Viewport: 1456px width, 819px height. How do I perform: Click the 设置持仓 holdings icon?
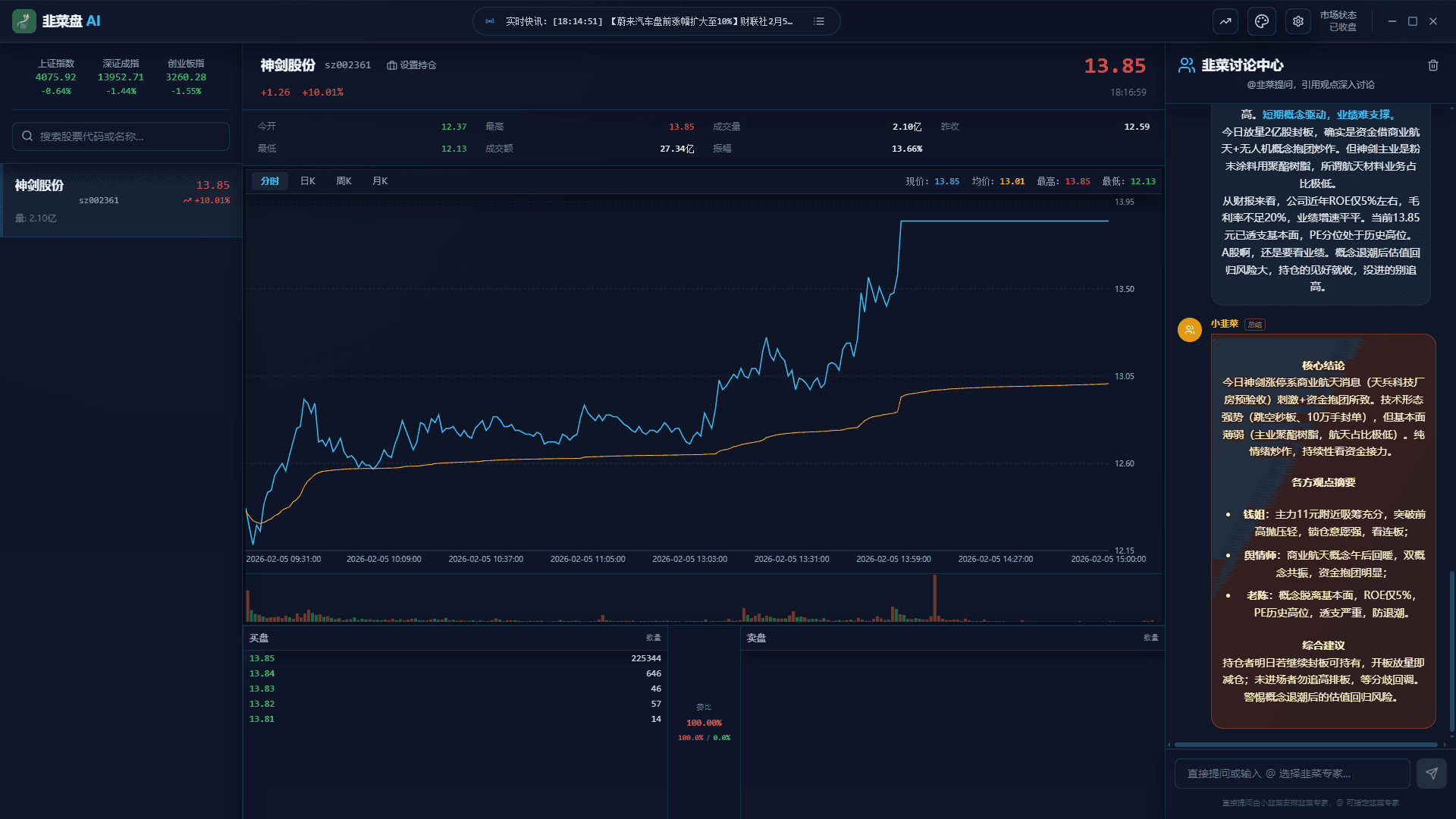coord(391,65)
